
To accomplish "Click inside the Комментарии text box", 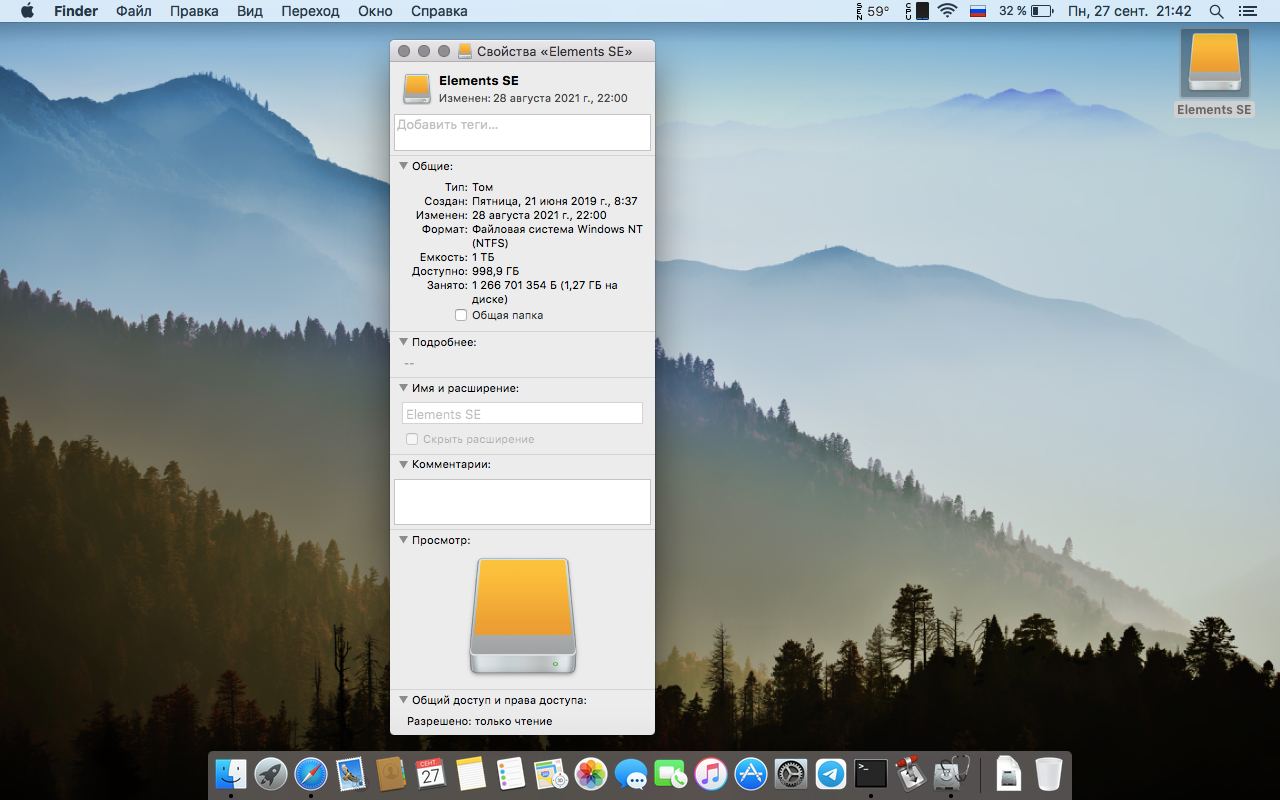I will pos(522,502).
